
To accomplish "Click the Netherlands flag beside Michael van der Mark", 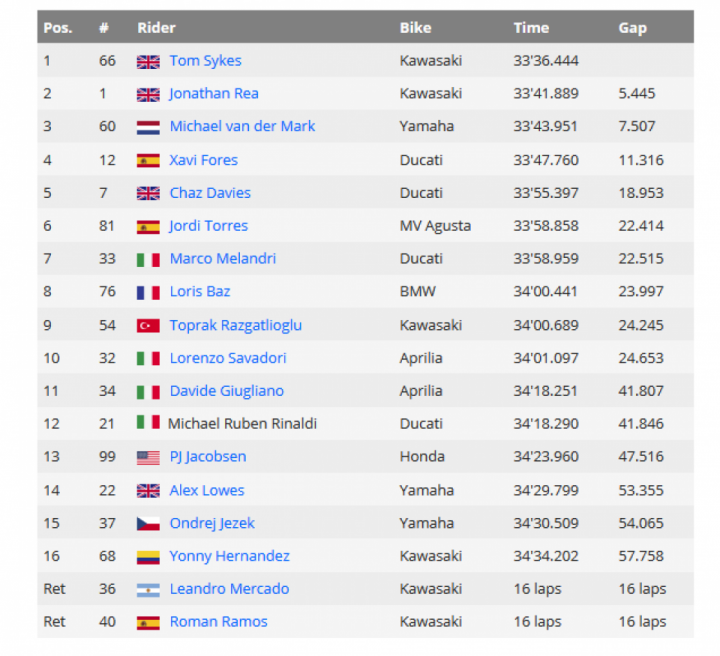I will tap(148, 127).
